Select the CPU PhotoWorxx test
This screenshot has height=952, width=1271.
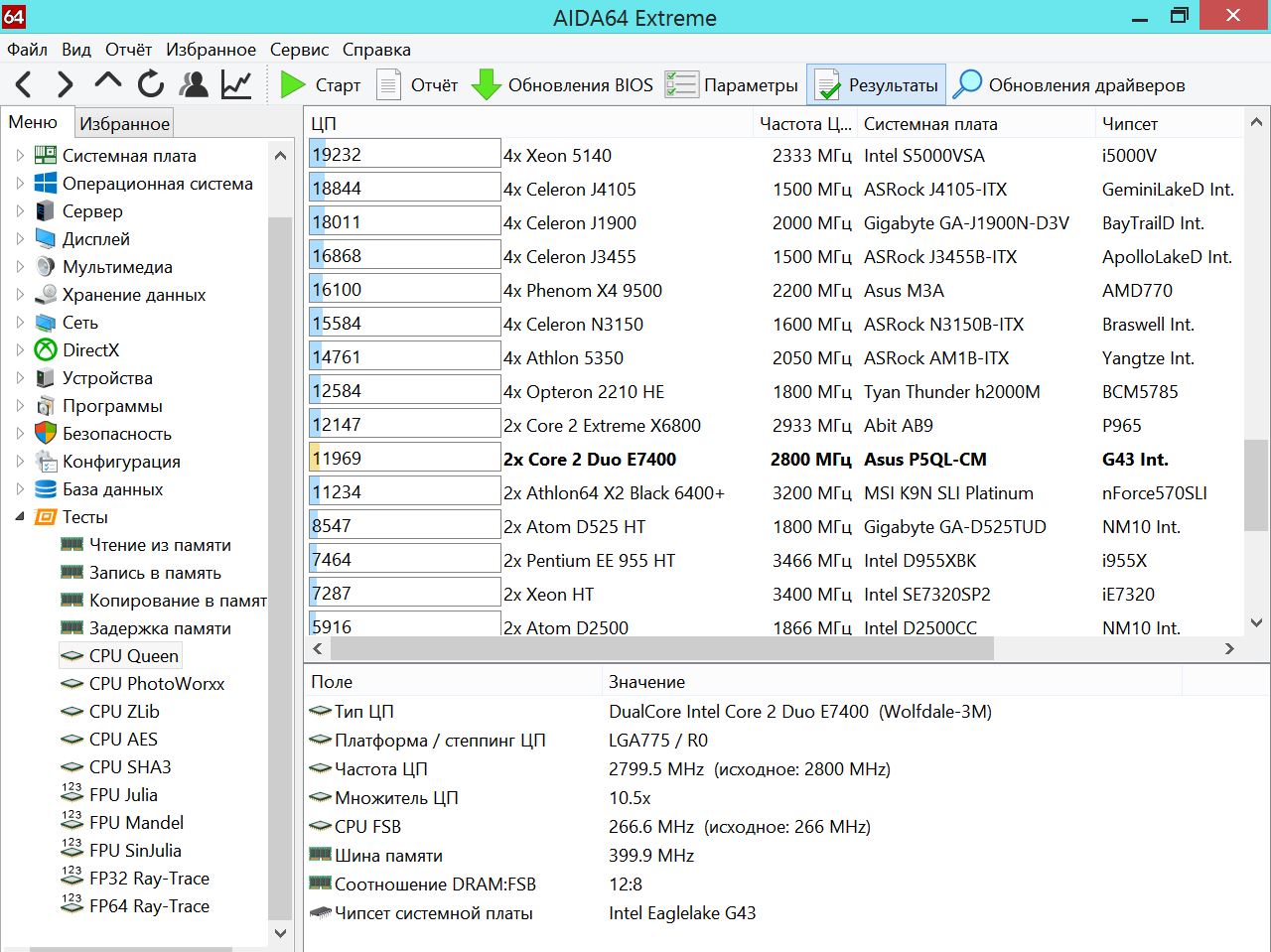coord(157,683)
